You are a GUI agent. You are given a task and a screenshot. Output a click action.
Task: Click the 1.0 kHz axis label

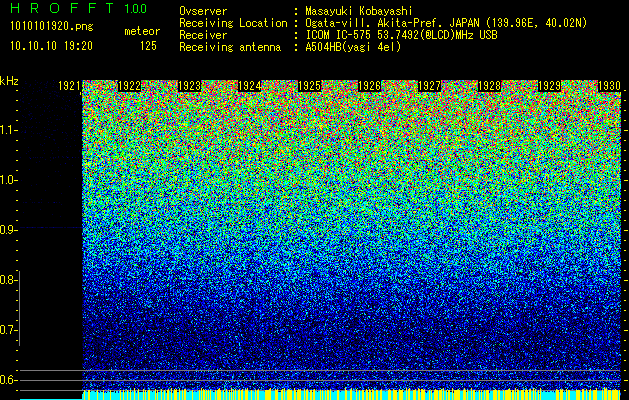[x=7, y=180]
